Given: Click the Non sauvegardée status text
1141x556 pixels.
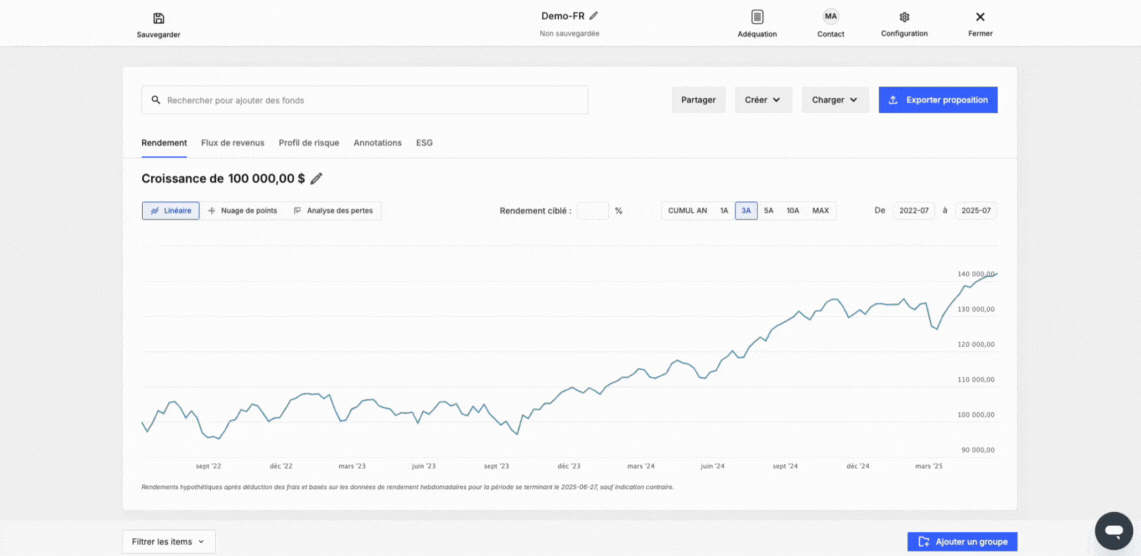Looking at the screenshot, I should (x=570, y=33).
